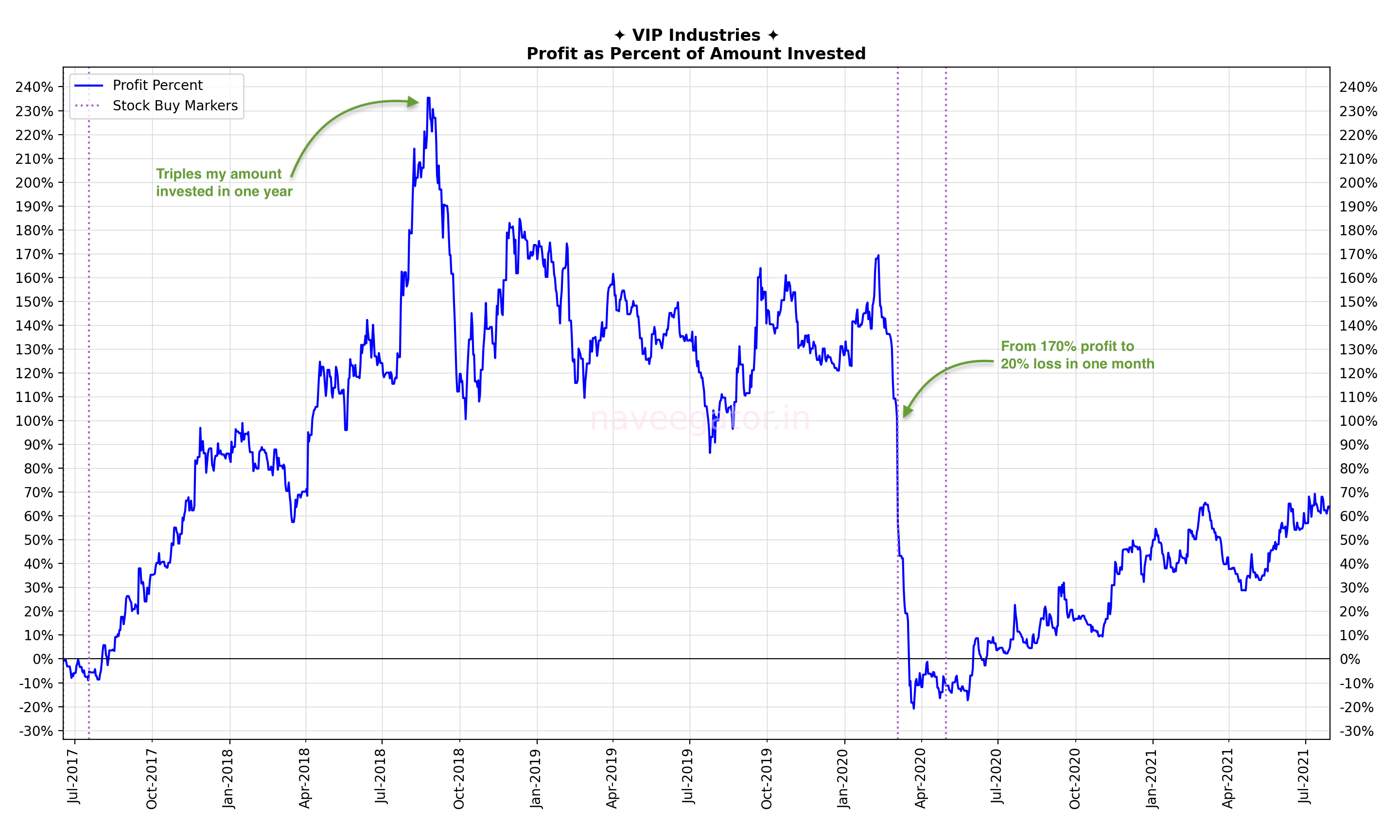The height and width of the screenshot is (840, 1400).
Task: Click the 'Oct-2020' x-axis label
Action: pyautogui.click(x=1075, y=778)
